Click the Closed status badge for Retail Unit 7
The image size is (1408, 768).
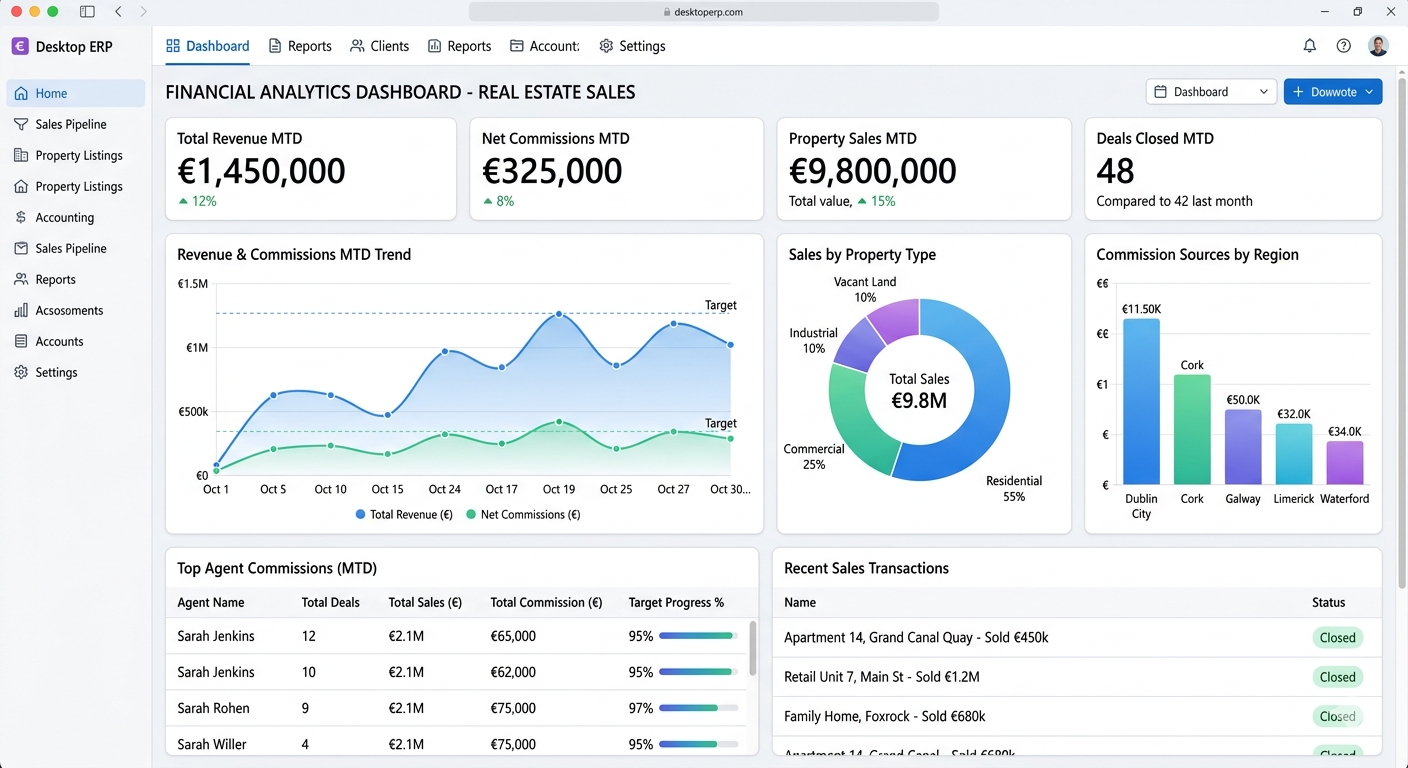(x=1337, y=677)
